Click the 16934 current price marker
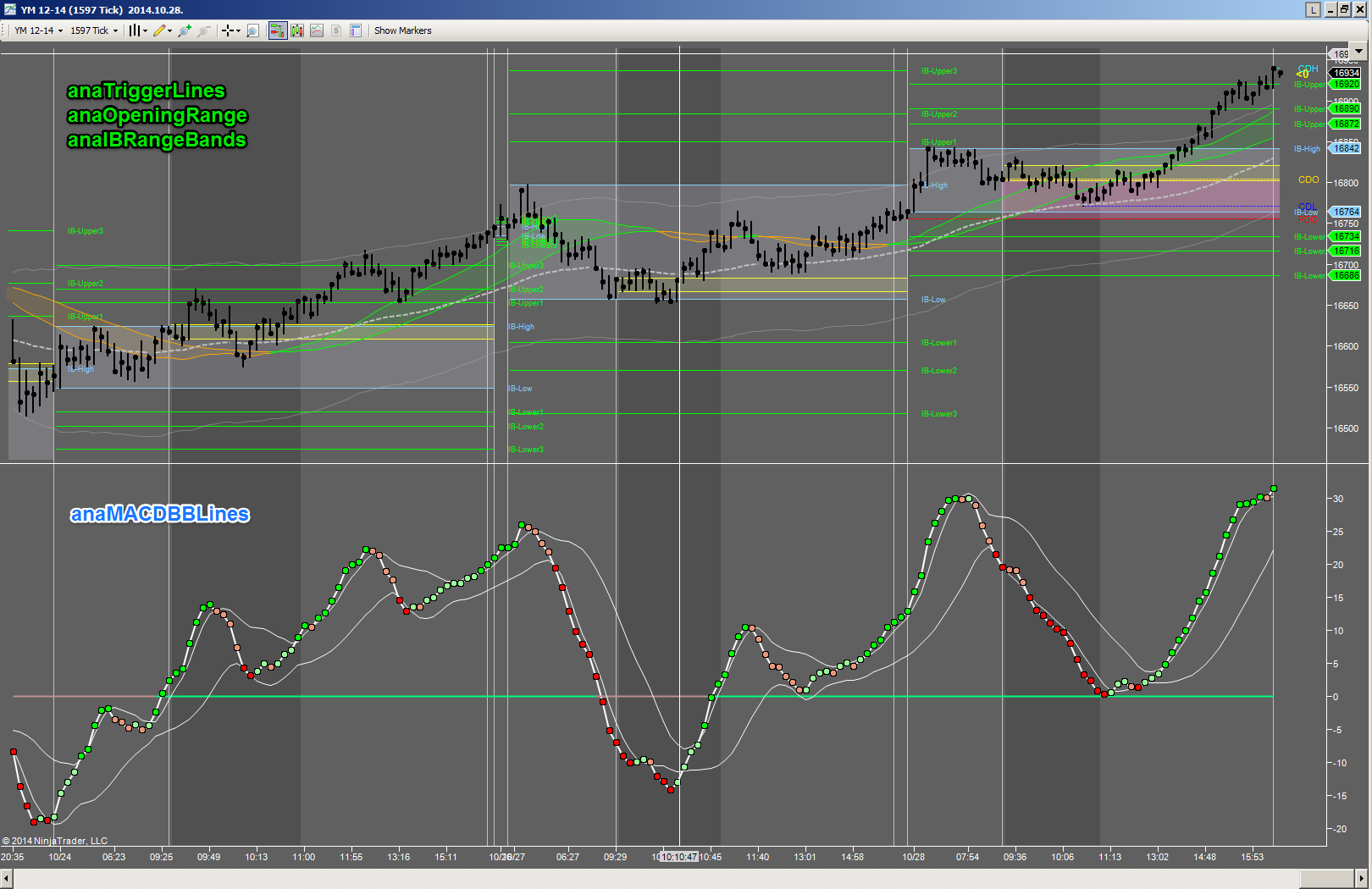 tap(1347, 73)
